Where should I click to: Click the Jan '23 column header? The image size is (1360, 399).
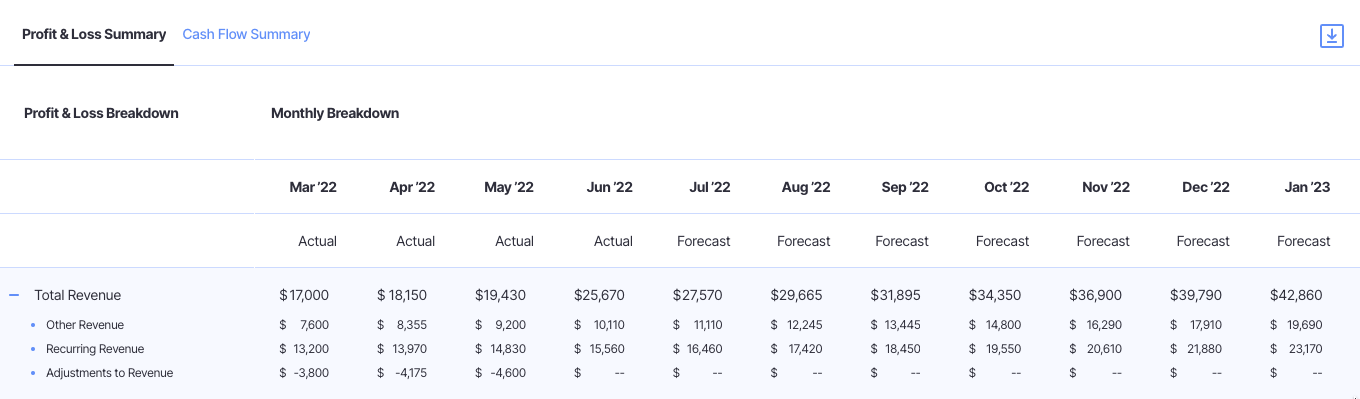click(x=1307, y=187)
